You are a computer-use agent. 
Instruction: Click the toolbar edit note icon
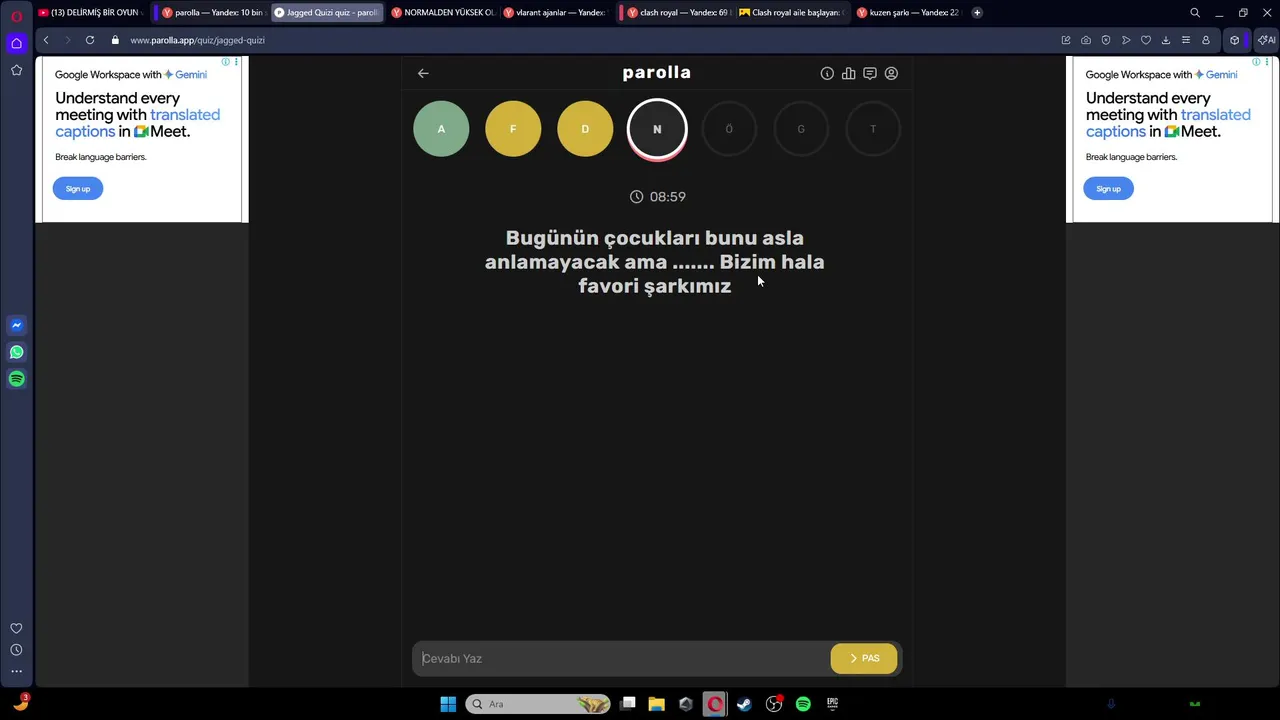tap(1066, 40)
